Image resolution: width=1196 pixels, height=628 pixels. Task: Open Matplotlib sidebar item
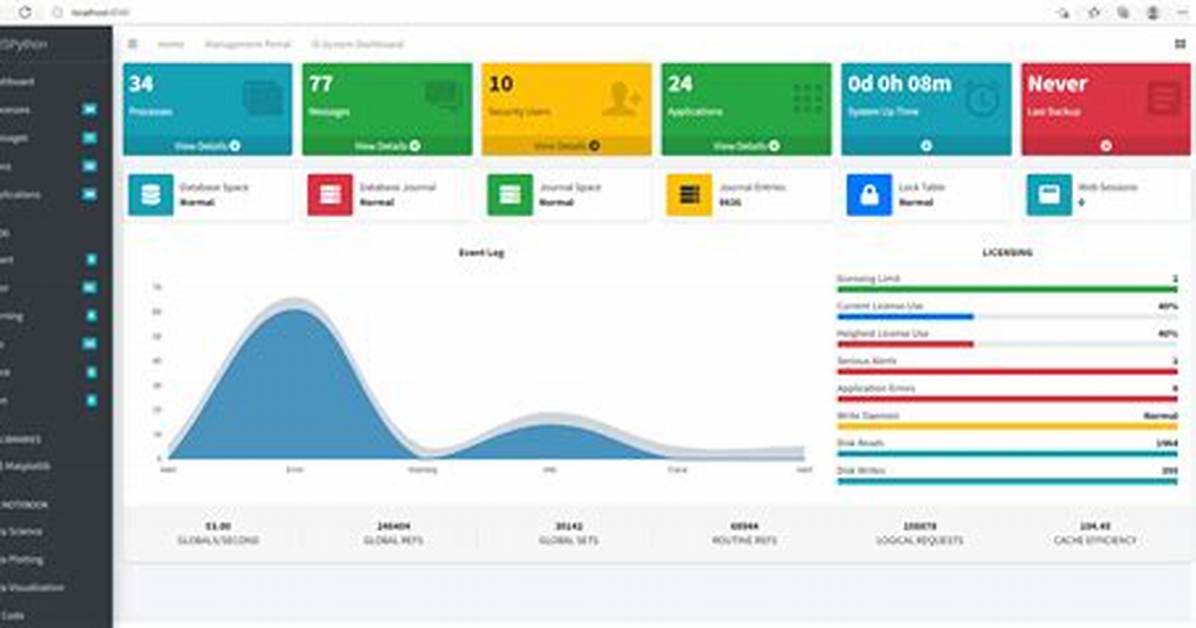(25, 466)
